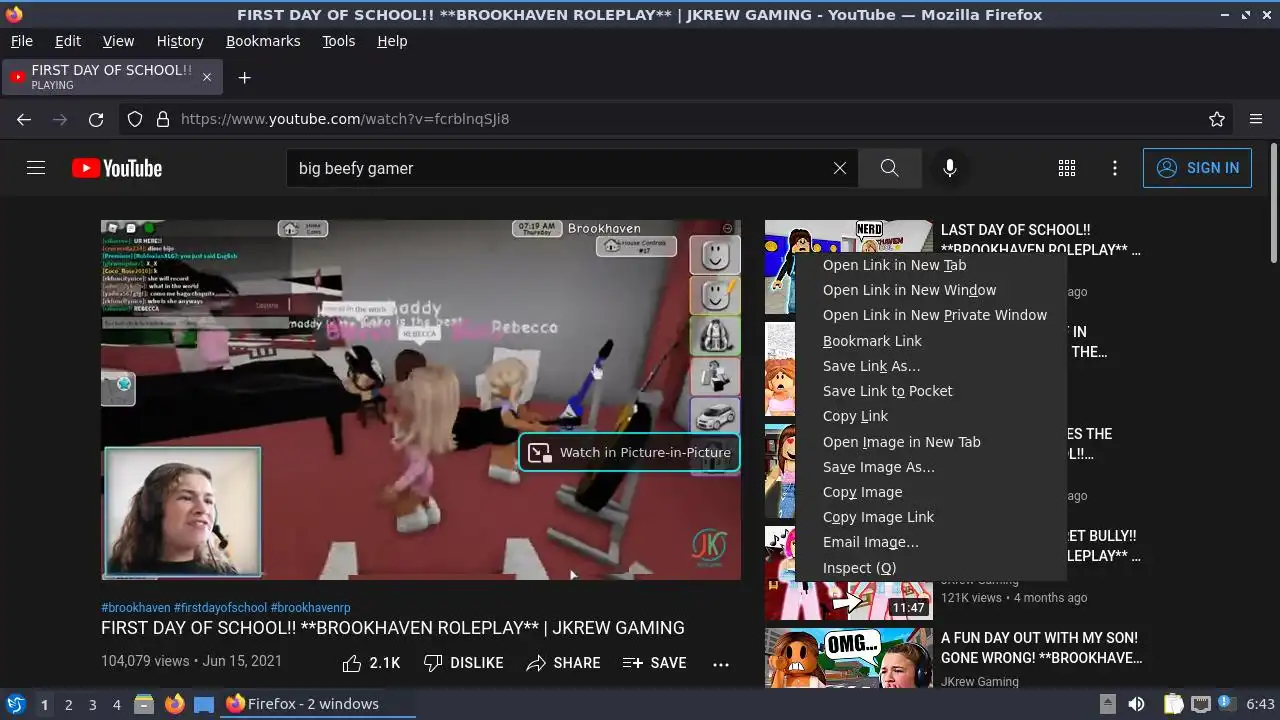
Task: Select Save Image As...
Action: pyautogui.click(x=930, y=467)
